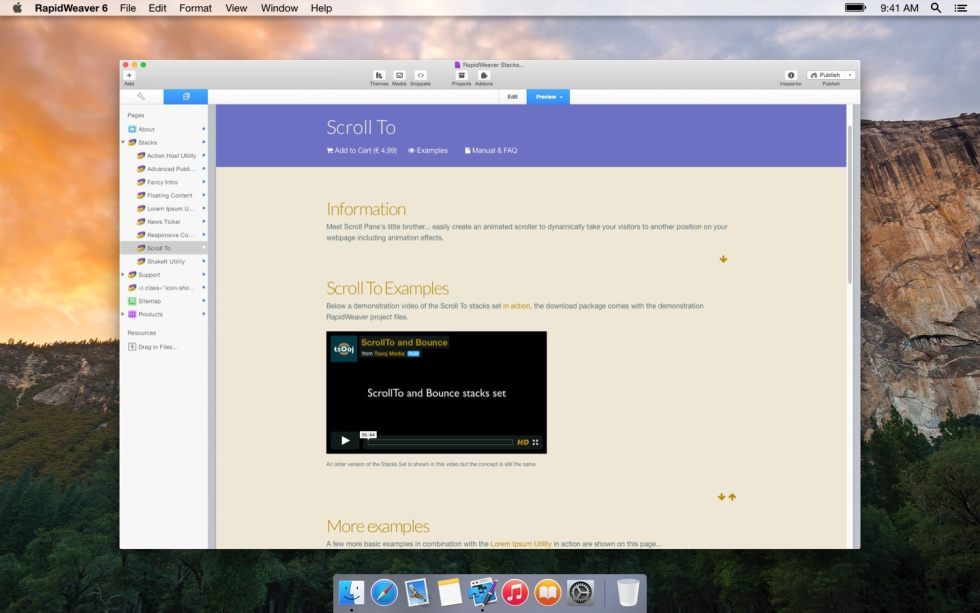Toggle the blue status dot for About
Image resolution: width=980 pixels, height=613 pixels.
point(204,129)
